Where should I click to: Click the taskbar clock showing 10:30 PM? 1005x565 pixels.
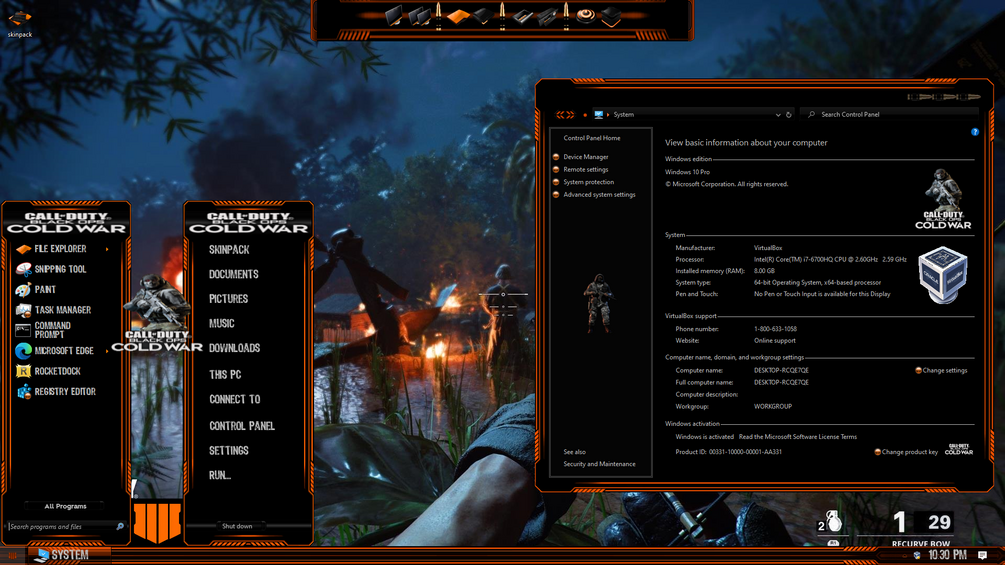click(947, 555)
